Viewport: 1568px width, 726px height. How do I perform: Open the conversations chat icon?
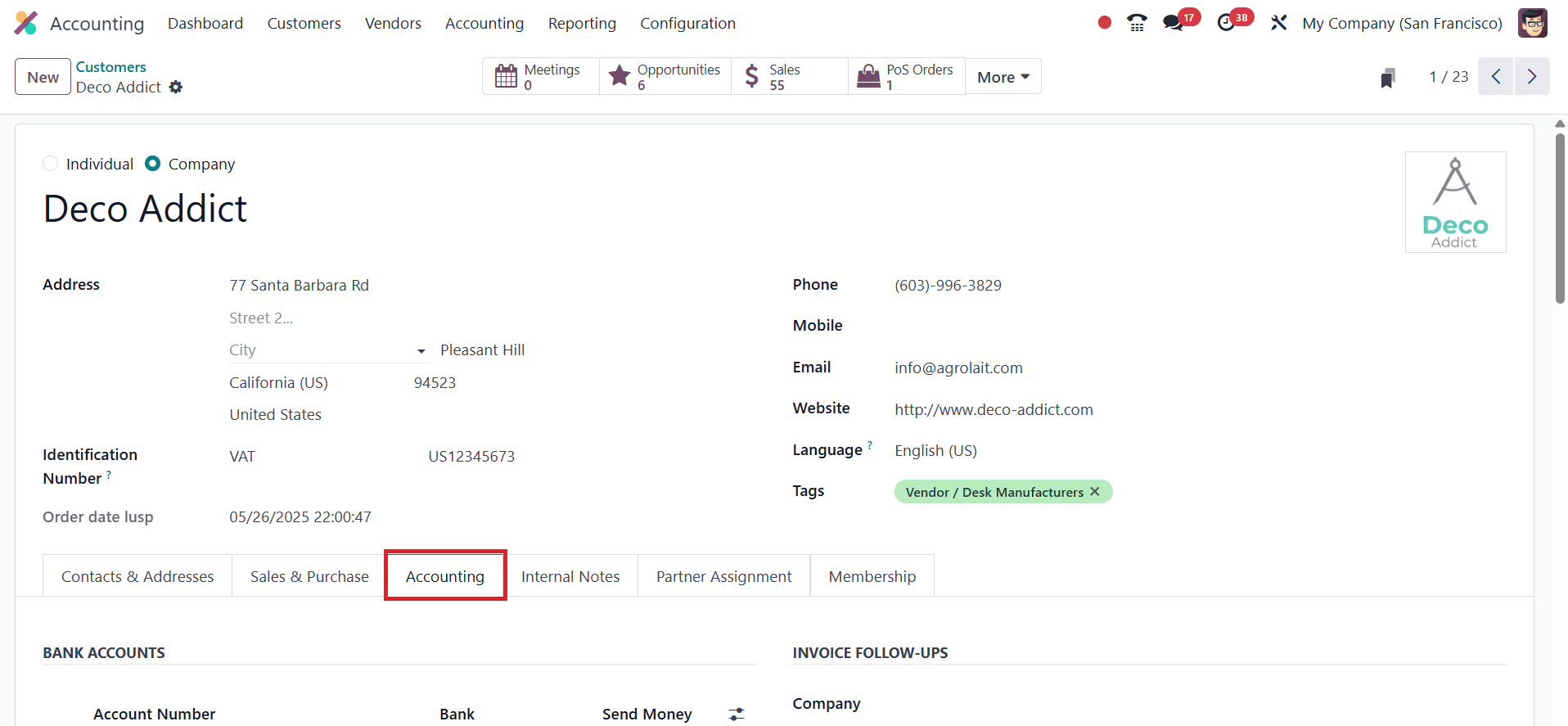point(1174,23)
